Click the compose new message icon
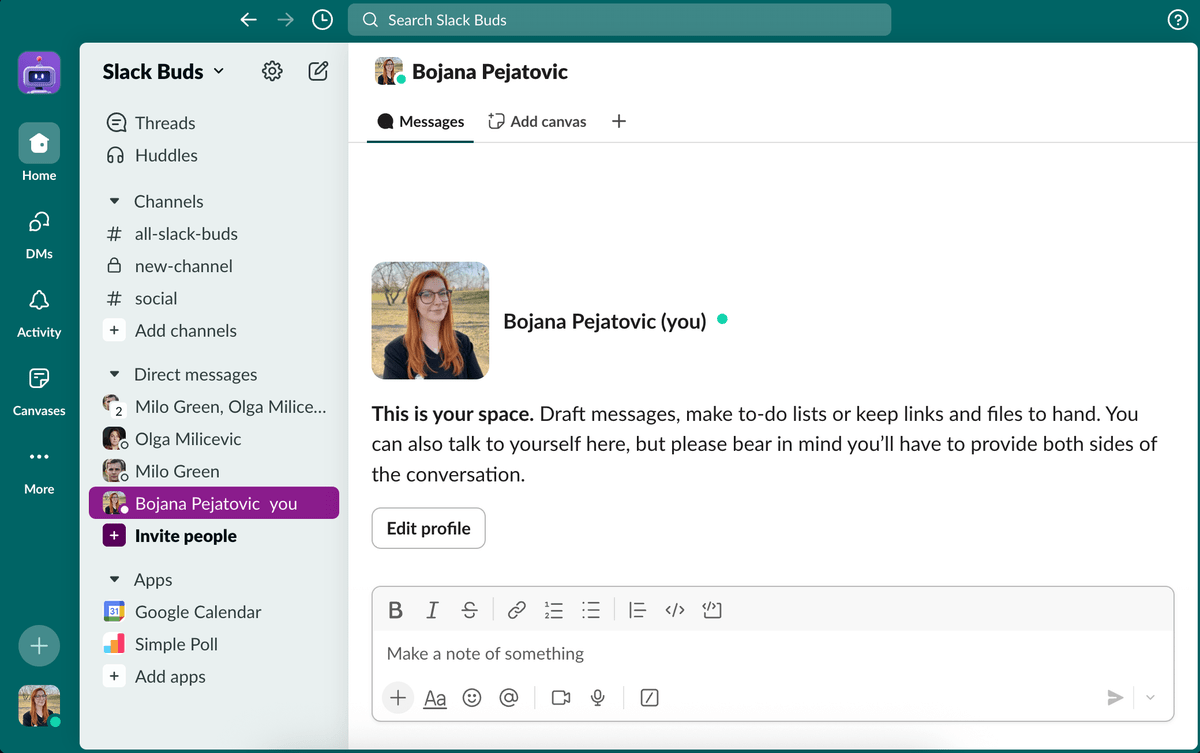The width and height of the screenshot is (1200, 753). (318, 71)
